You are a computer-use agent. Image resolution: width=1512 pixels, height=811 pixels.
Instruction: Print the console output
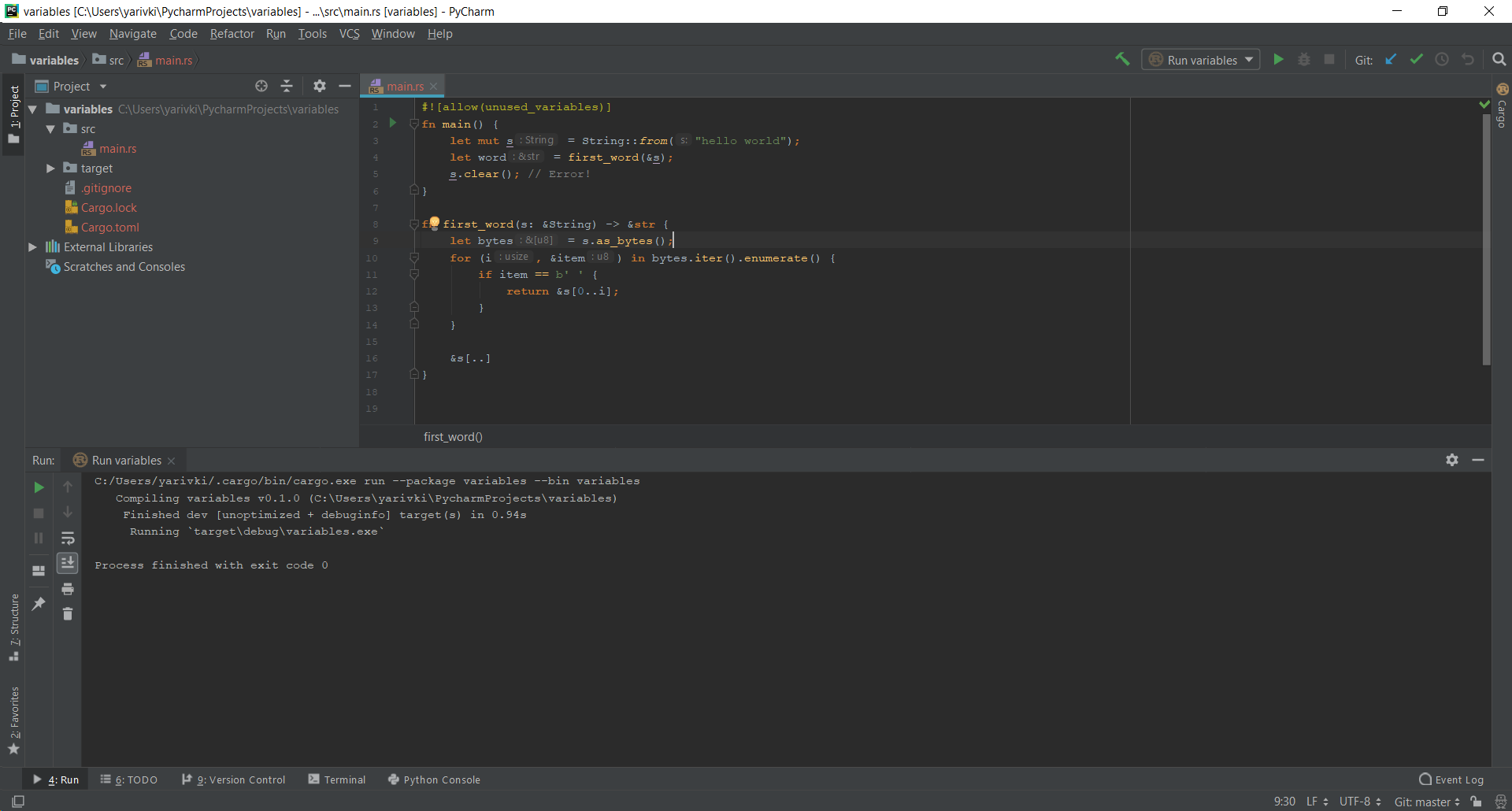click(x=68, y=589)
